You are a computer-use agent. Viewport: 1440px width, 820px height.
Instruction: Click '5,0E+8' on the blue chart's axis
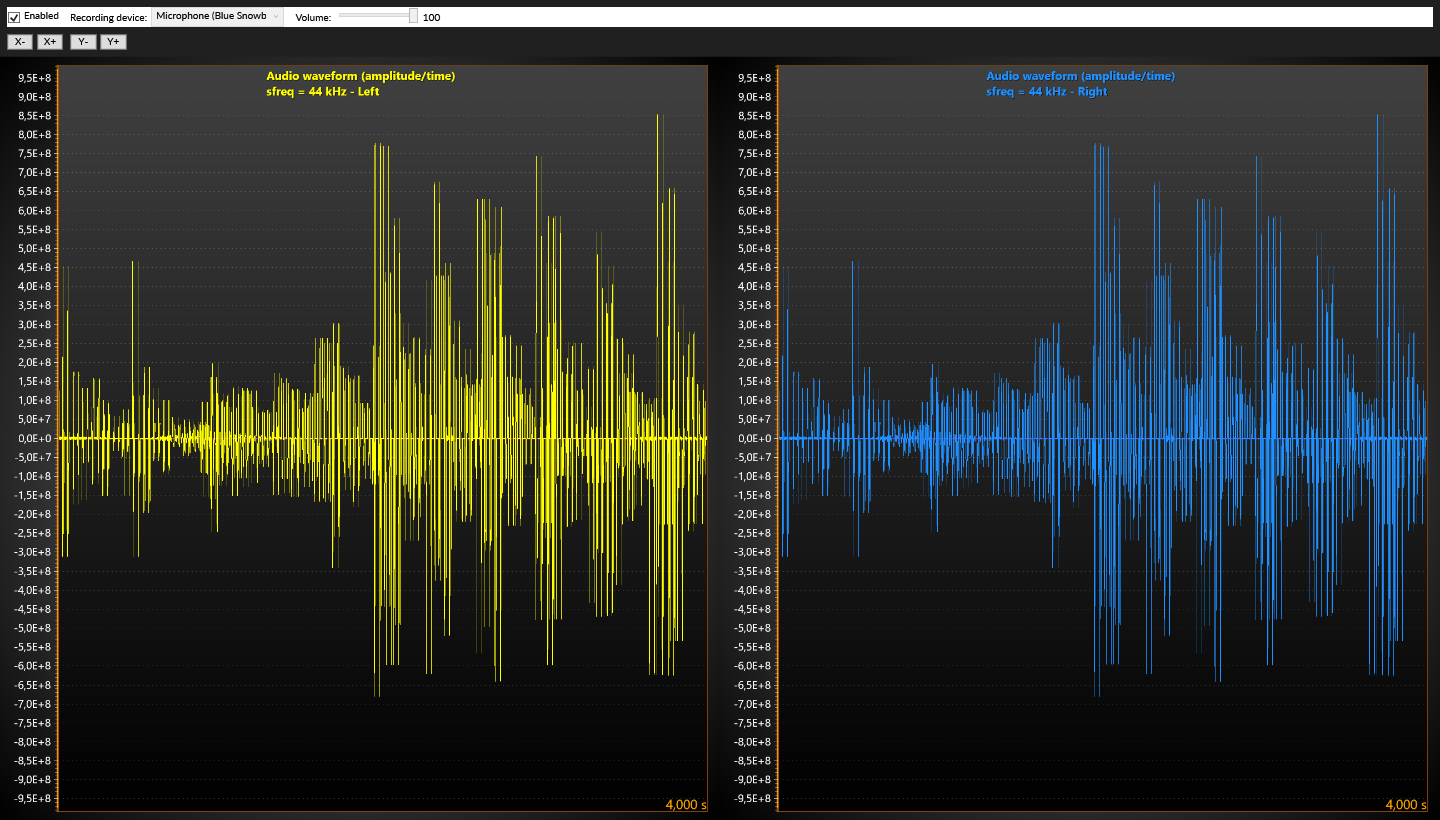(755, 249)
